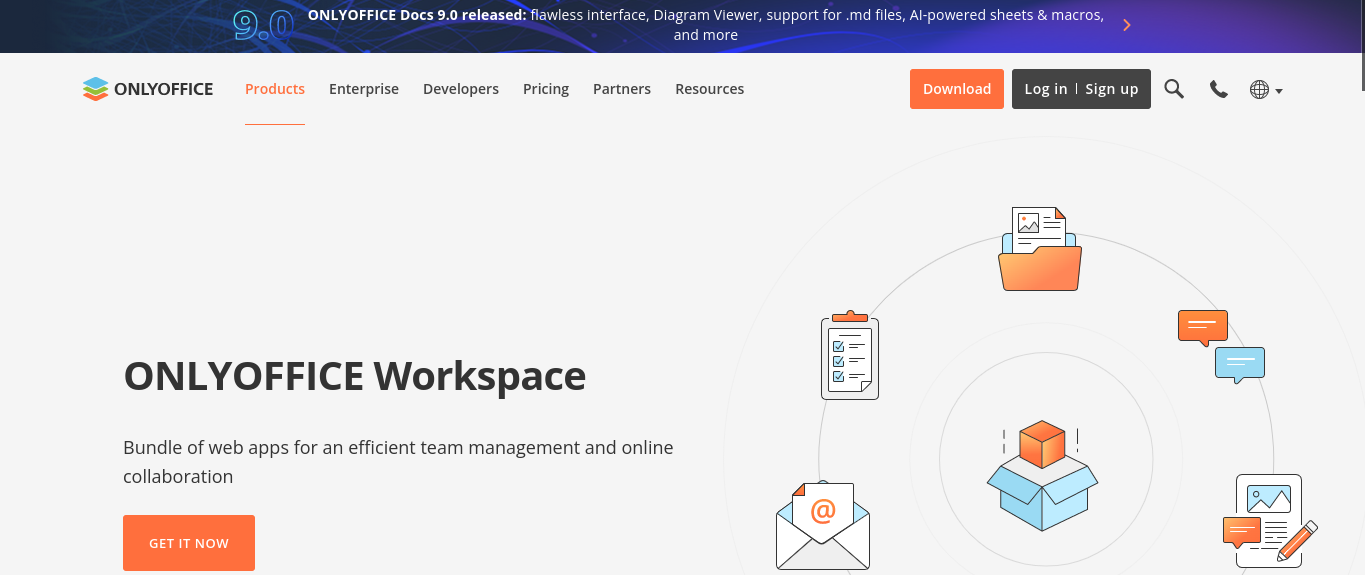Click the chat speech bubbles illustration
The image size is (1365, 575).
[x=1221, y=346]
